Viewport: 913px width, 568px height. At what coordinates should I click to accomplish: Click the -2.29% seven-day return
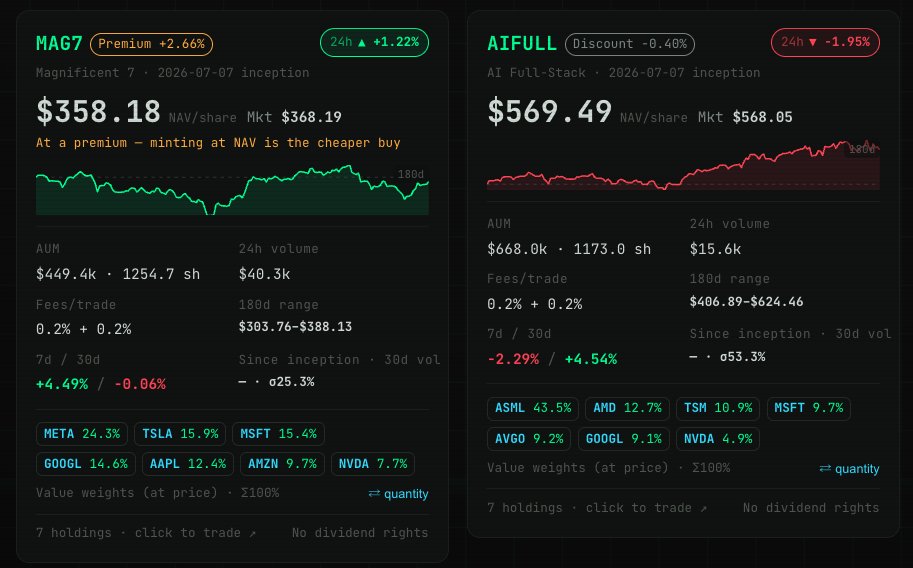[x=513, y=359]
